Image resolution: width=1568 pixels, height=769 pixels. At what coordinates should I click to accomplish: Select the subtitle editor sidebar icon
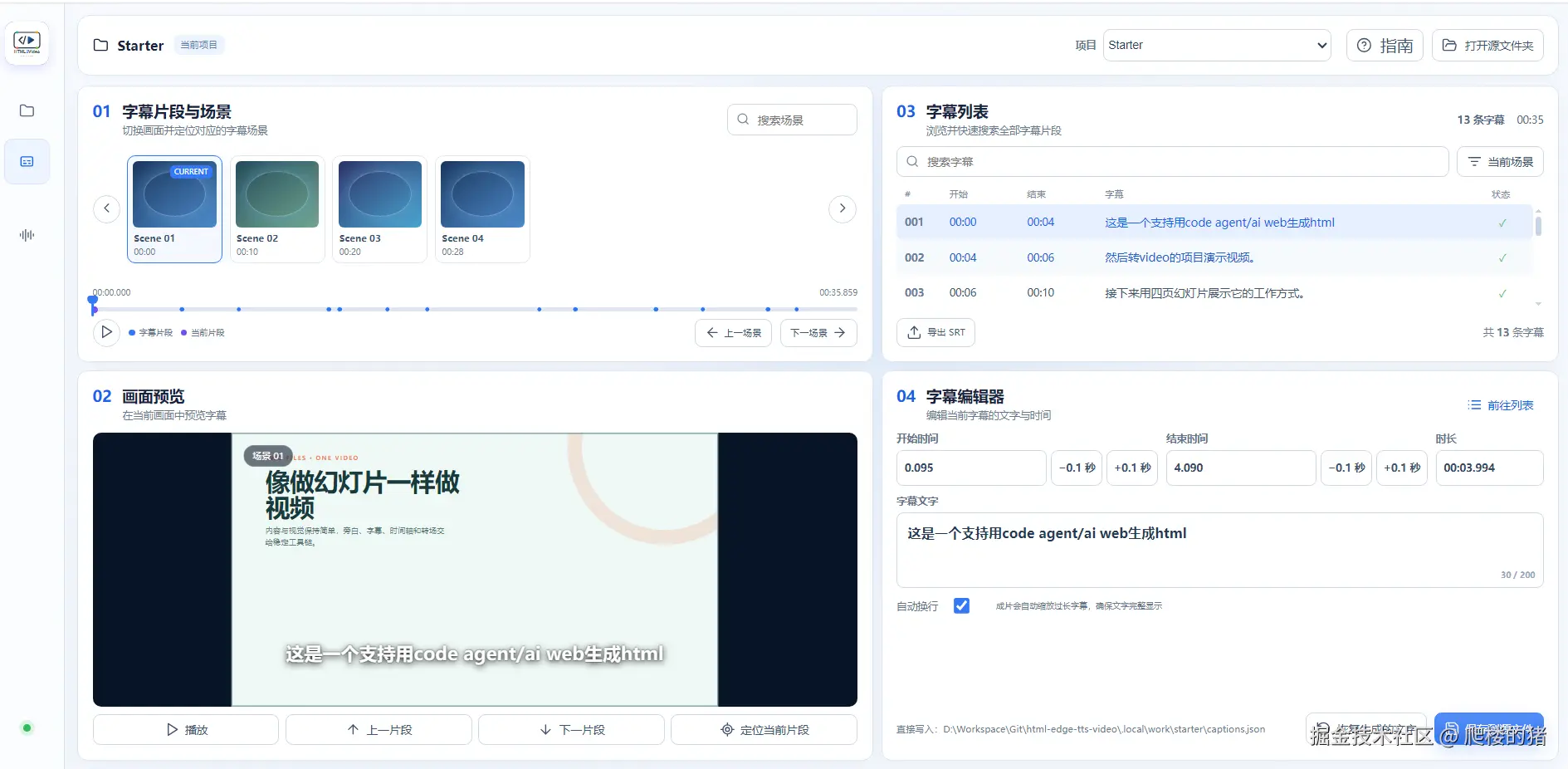pyautogui.click(x=27, y=161)
